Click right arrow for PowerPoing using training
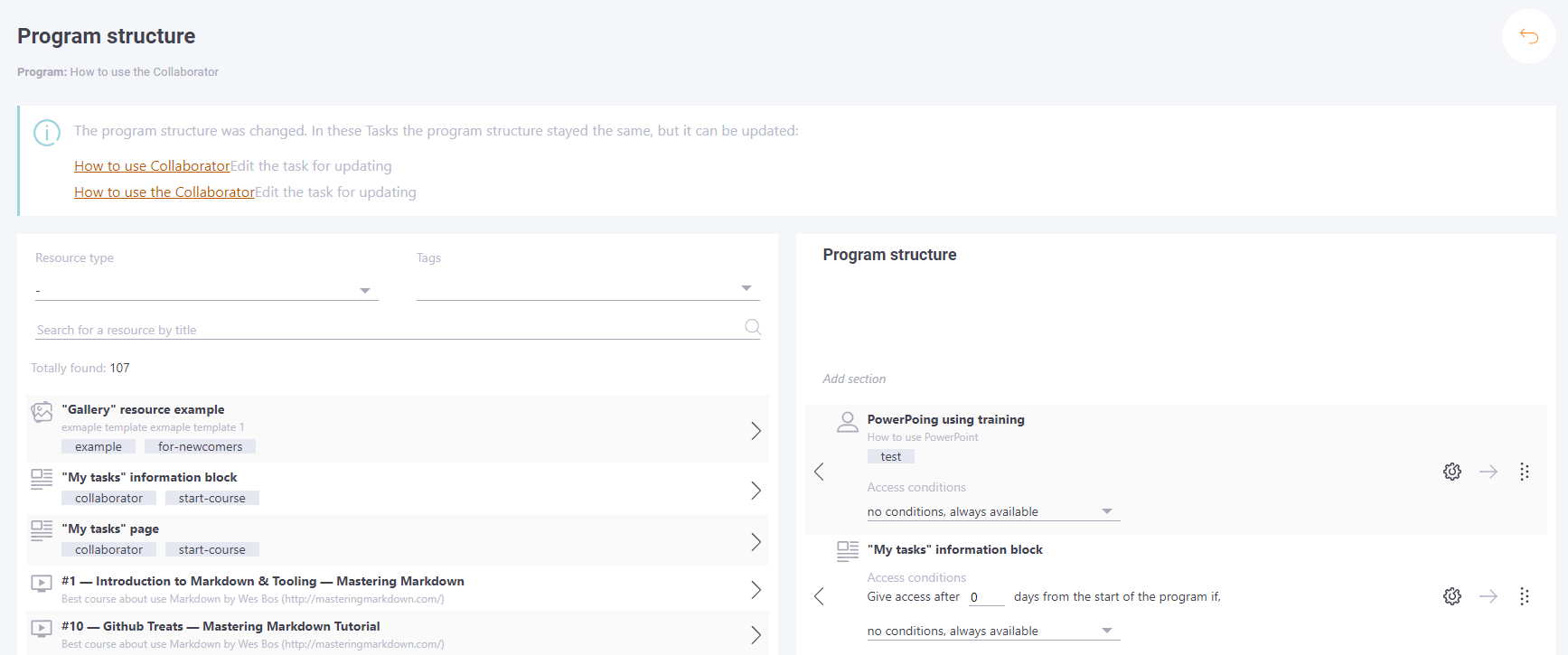This screenshot has width=1568, height=655. pos(1488,472)
